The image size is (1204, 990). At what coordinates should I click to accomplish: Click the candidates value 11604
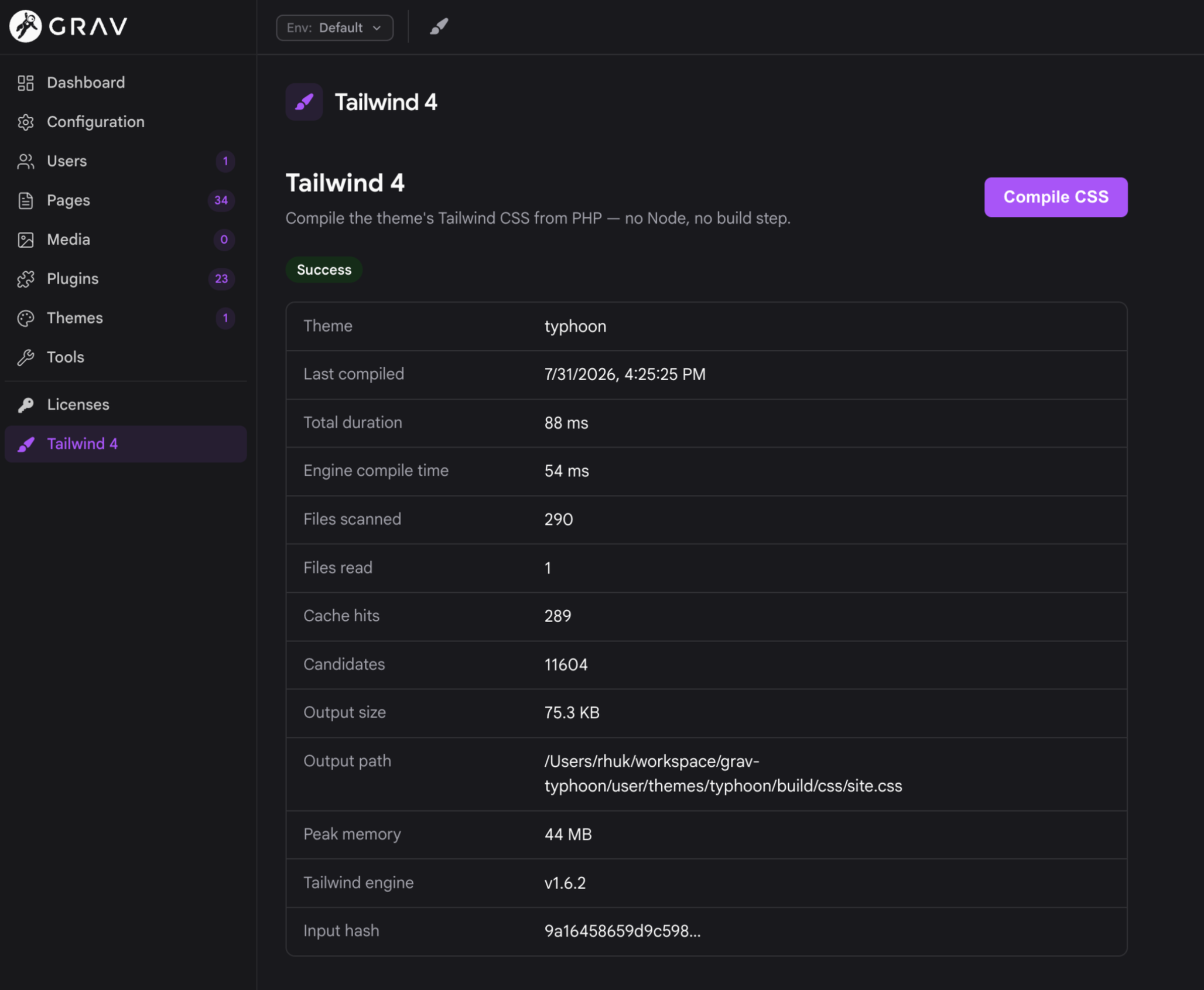click(x=566, y=665)
